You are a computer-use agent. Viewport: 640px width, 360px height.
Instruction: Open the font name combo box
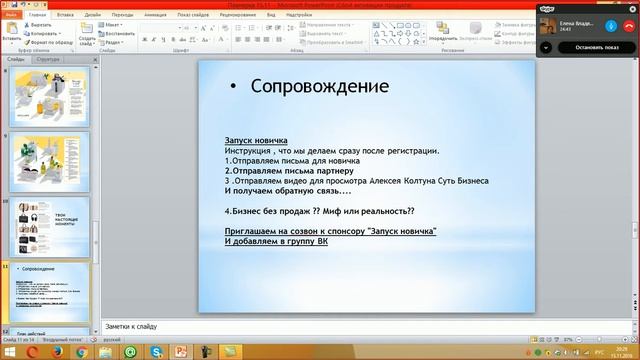point(161,28)
